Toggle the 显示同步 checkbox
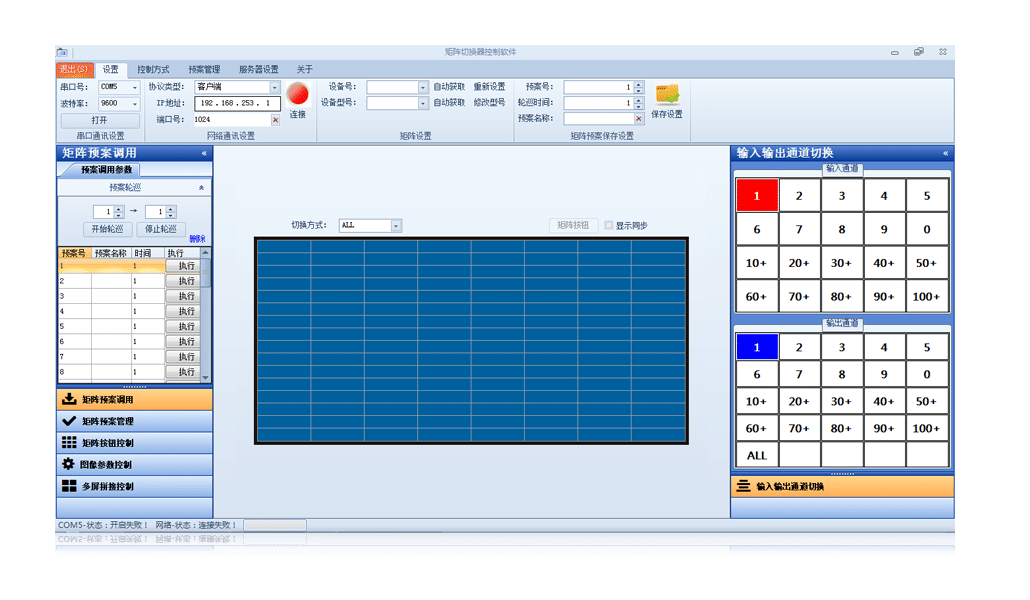The height and width of the screenshot is (600, 1030). [609, 226]
